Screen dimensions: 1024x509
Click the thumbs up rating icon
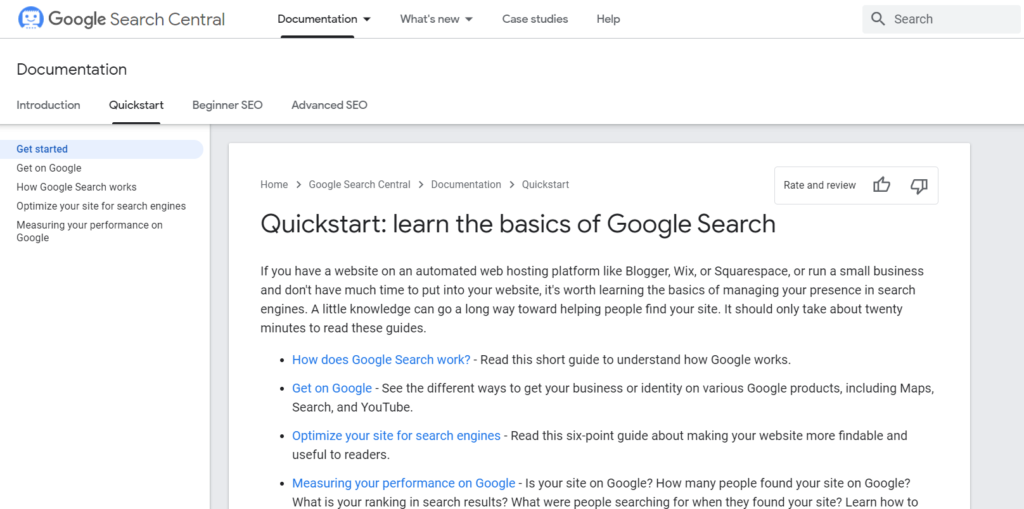click(881, 185)
